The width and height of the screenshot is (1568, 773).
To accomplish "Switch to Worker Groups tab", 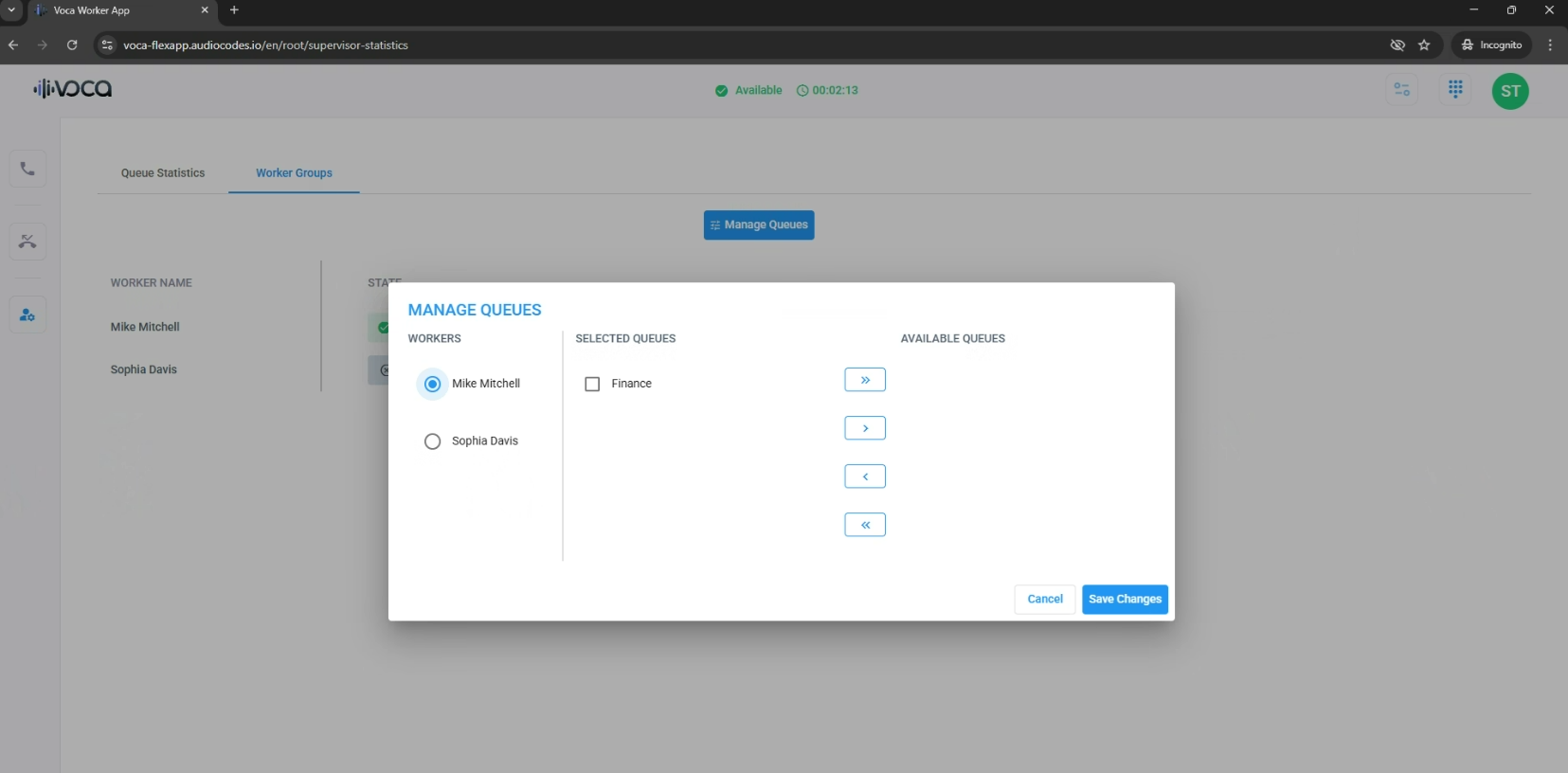I will click(x=294, y=173).
